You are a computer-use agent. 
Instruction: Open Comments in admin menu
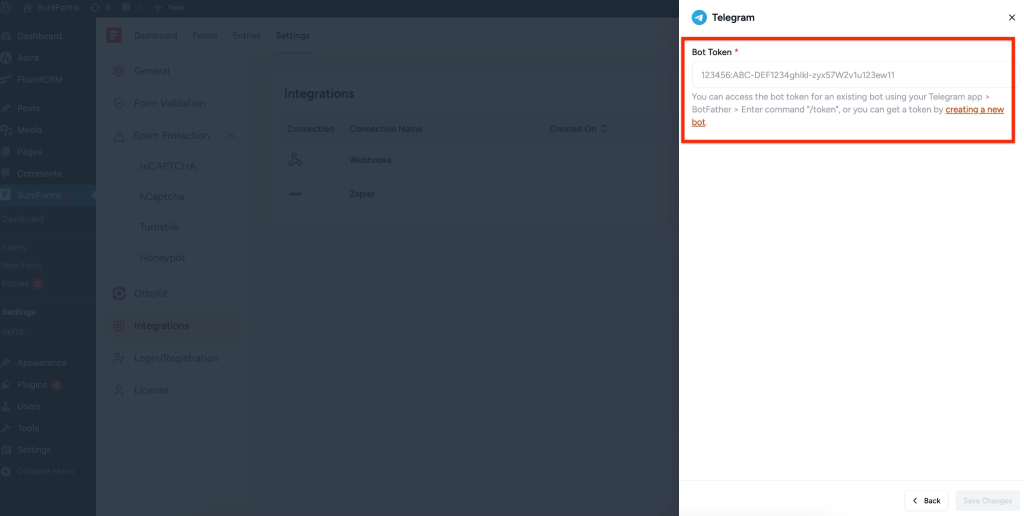[39, 174]
